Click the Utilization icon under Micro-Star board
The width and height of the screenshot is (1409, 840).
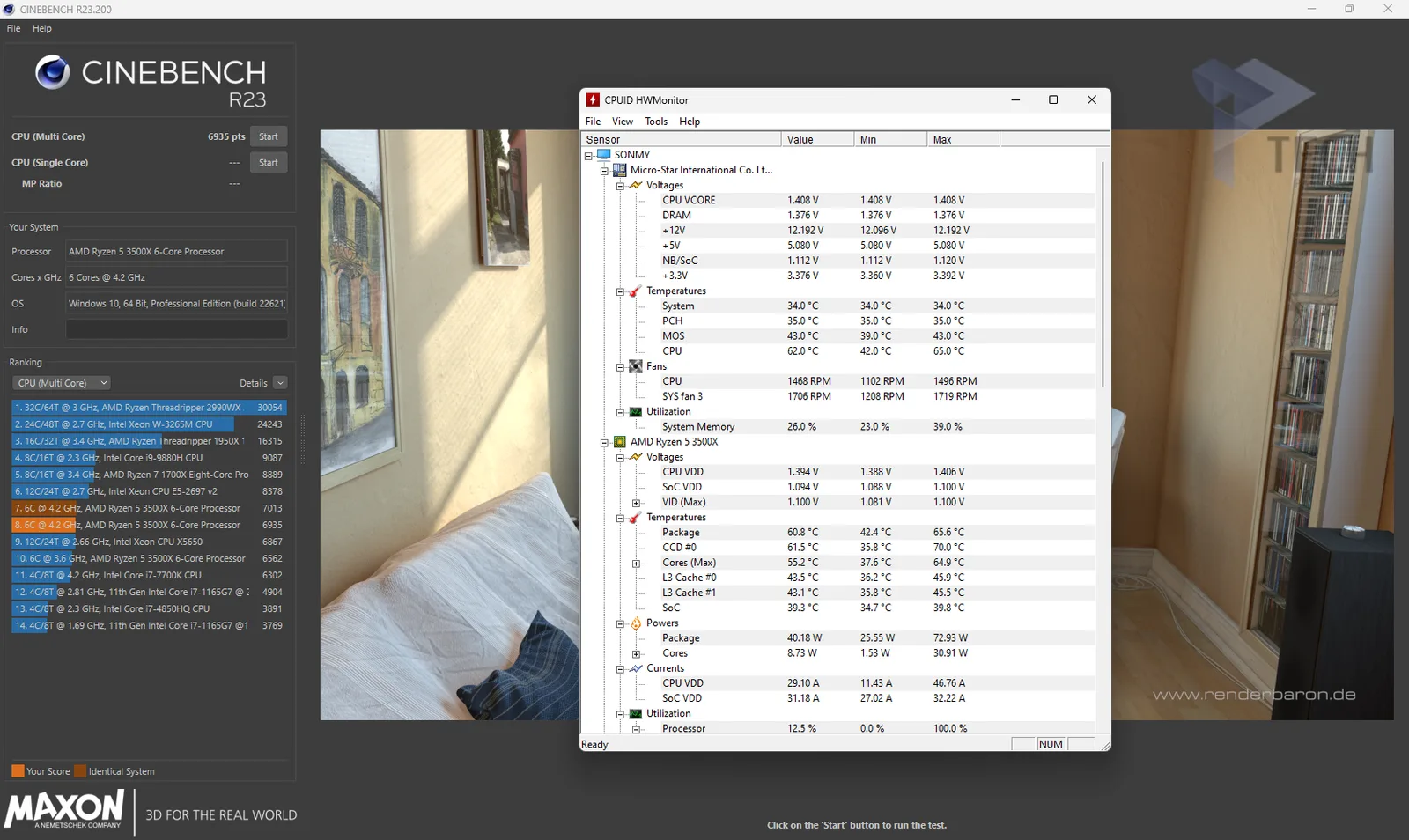click(636, 411)
